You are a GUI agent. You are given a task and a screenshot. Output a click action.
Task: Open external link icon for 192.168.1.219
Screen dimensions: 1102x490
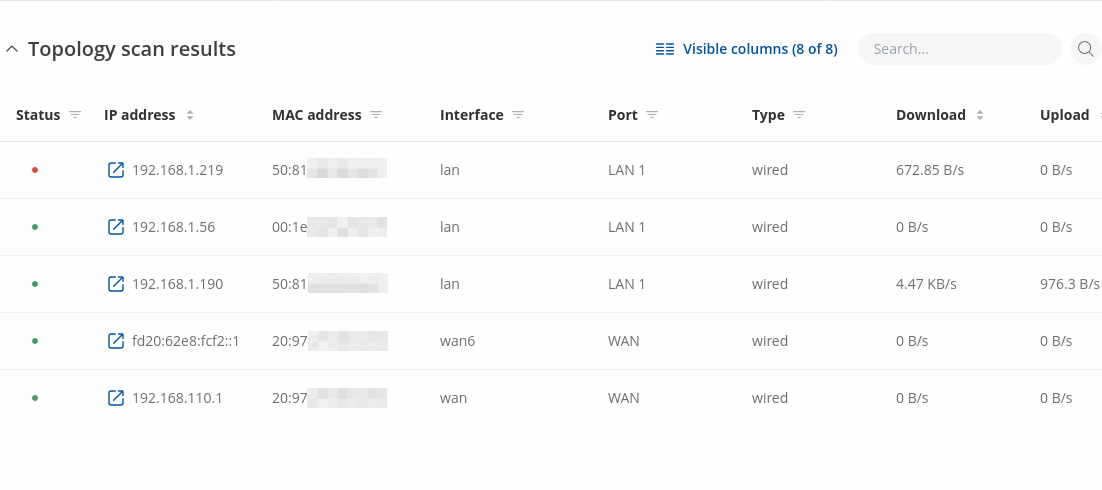click(116, 170)
